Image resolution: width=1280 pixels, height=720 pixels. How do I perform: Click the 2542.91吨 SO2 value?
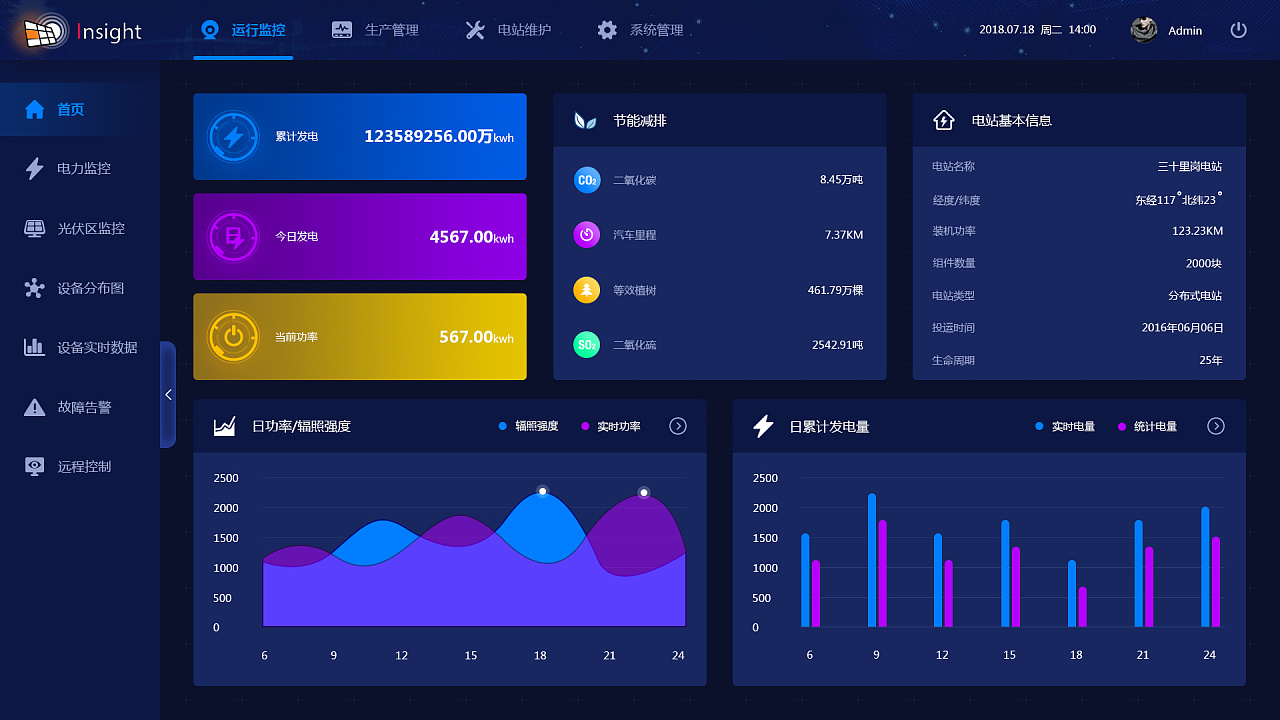click(837, 345)
